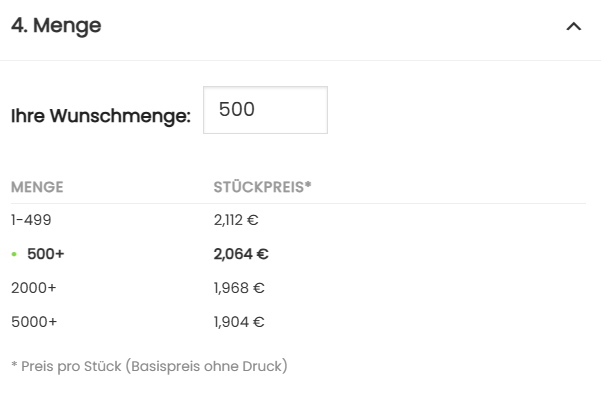This screenshot has height=401, width=601.
Task: Select the 1-499 quantity tier
Action: click(31, 220)
